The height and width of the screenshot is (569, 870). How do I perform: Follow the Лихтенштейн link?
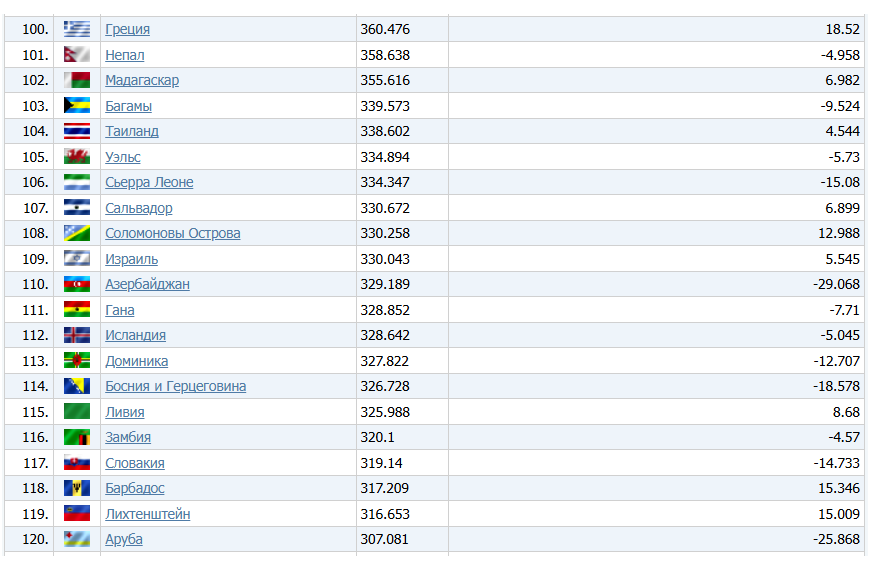(148, 514)
